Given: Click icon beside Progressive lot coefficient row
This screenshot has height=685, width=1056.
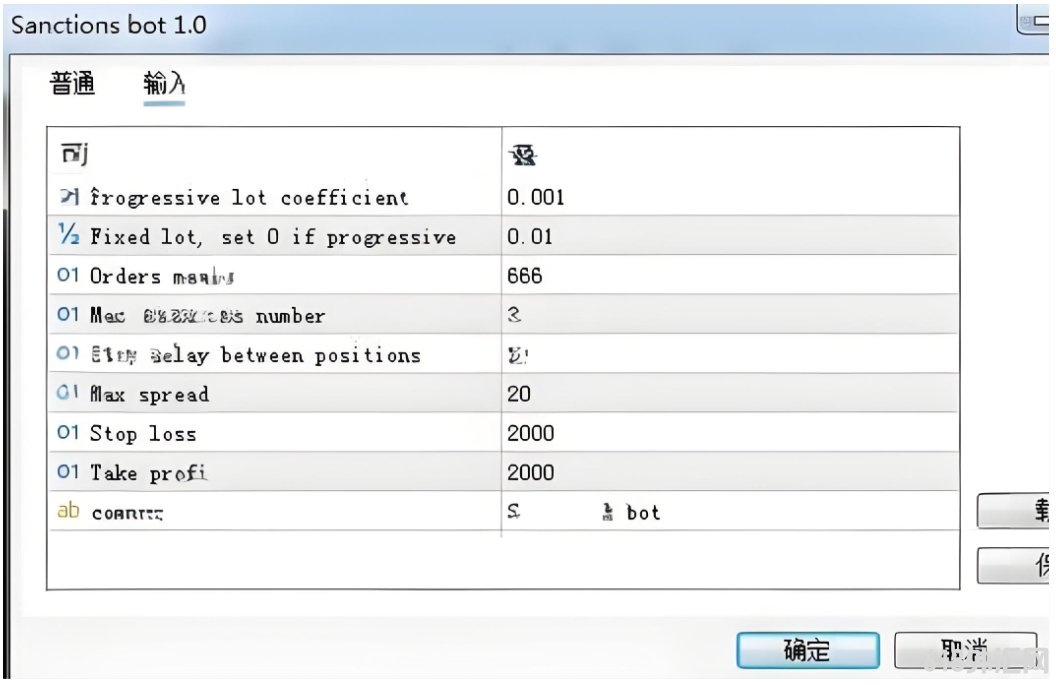Looking at the screenshot, I should [x=69, y=197].
